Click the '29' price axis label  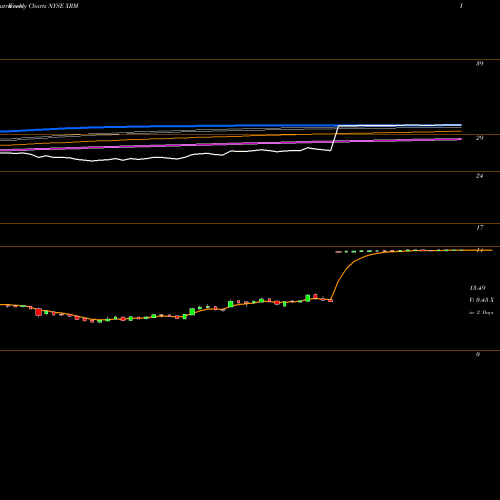point(479,138)
